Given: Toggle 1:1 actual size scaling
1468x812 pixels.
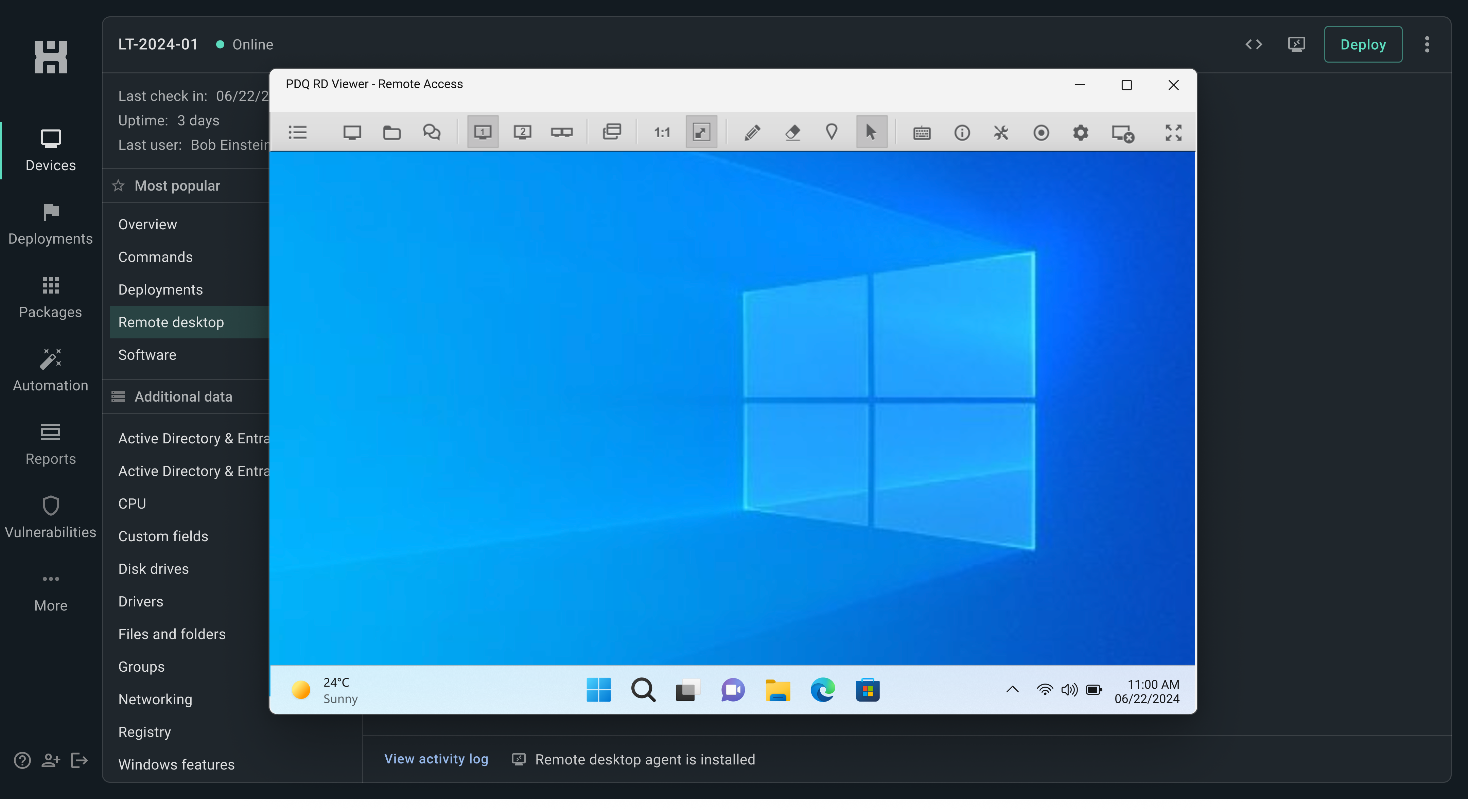Looking at the screenshot, I should (x=662, y=133).
